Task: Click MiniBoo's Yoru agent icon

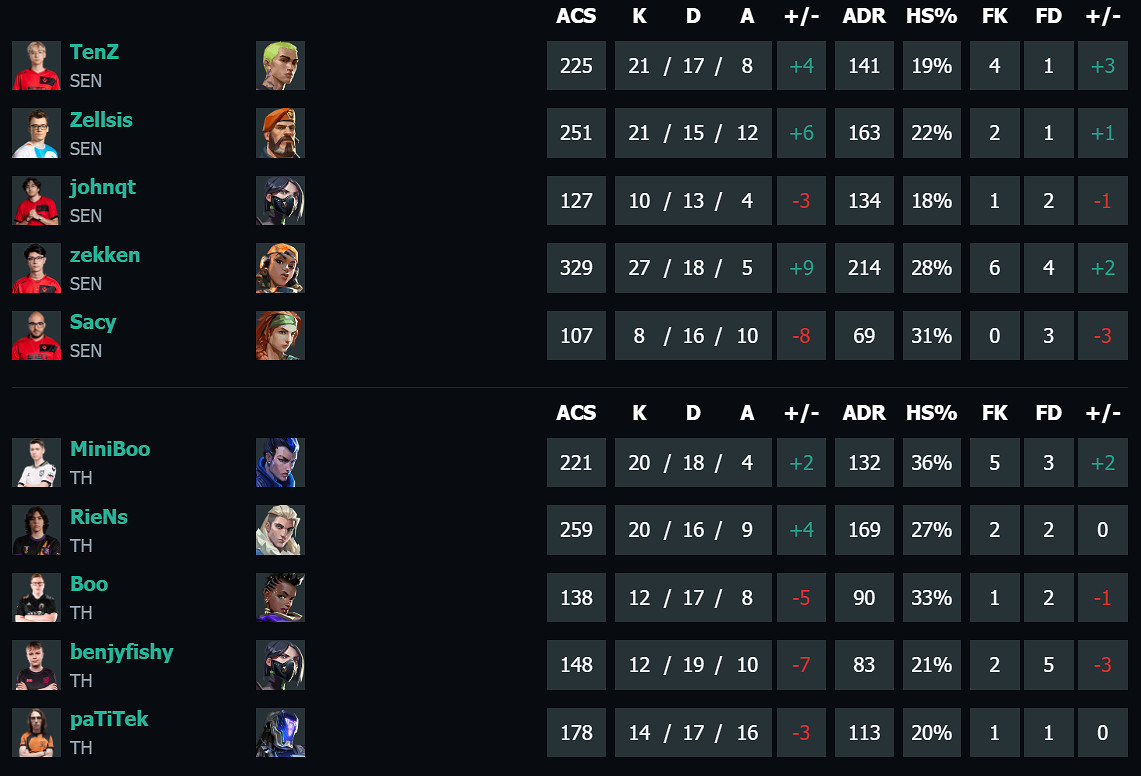Action: [x=280, y=463]
